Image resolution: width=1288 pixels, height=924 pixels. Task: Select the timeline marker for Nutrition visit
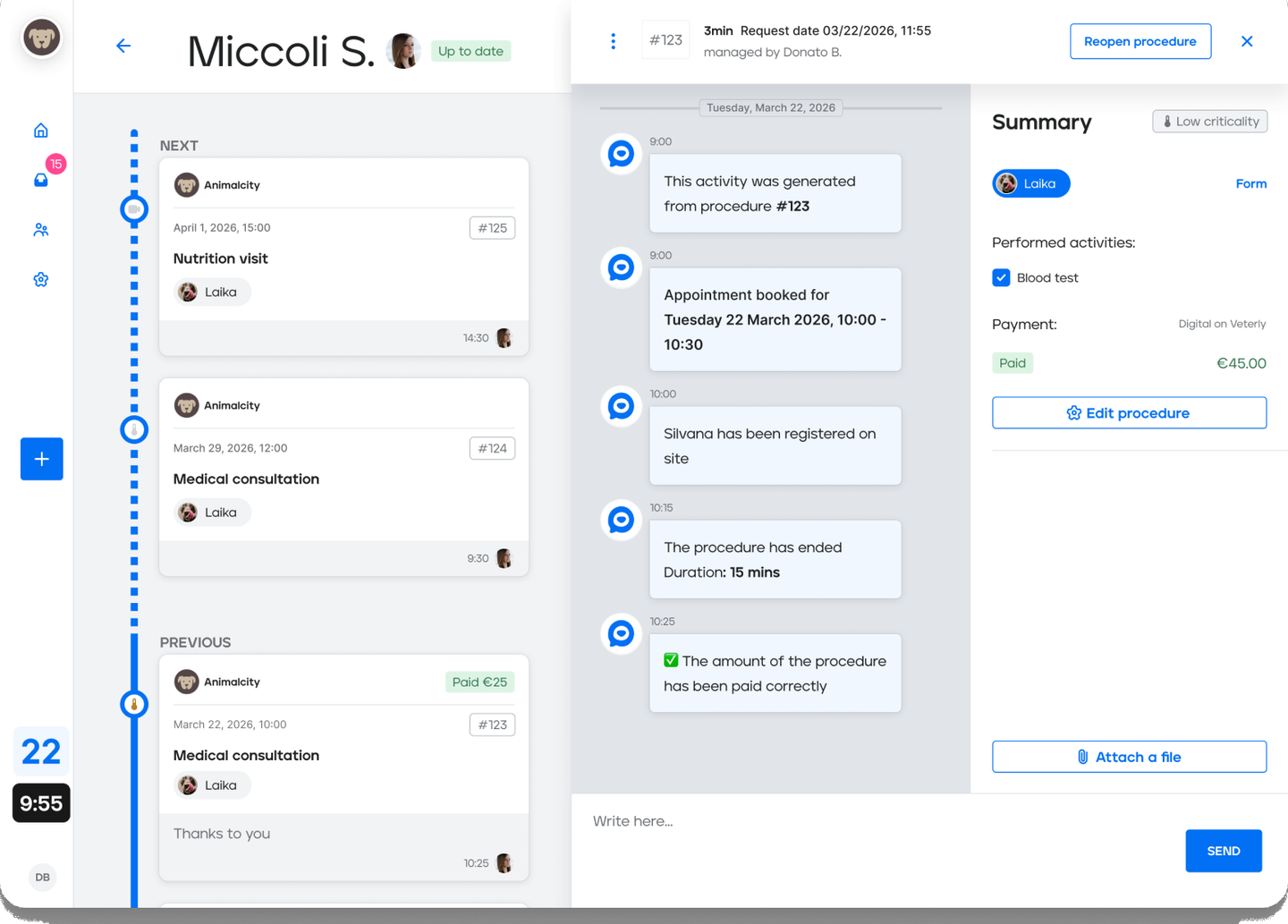click(x=134, y=209)
